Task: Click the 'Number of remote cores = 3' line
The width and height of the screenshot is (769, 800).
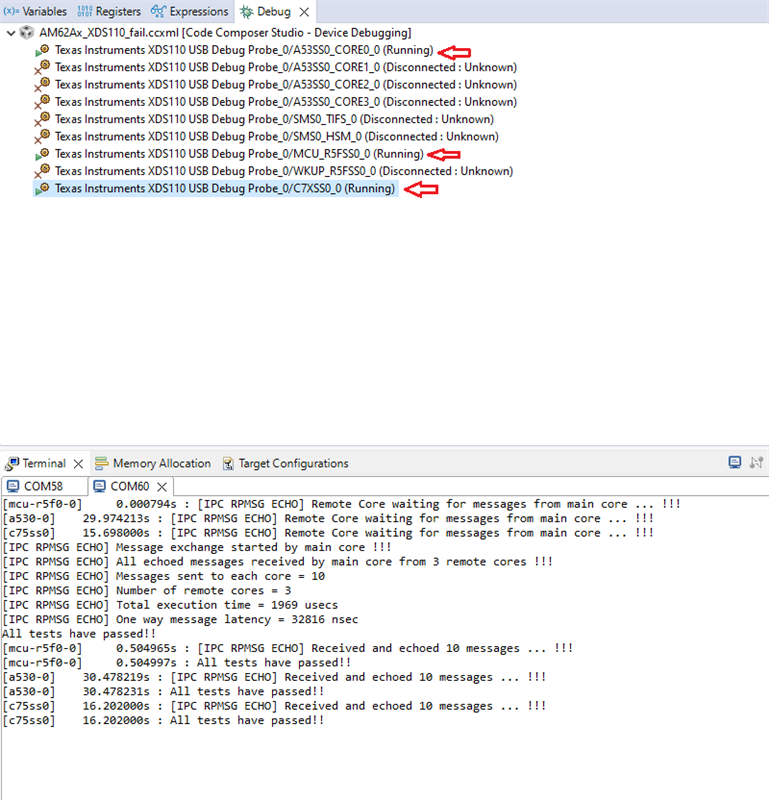Action: click(x=146, y=590)
